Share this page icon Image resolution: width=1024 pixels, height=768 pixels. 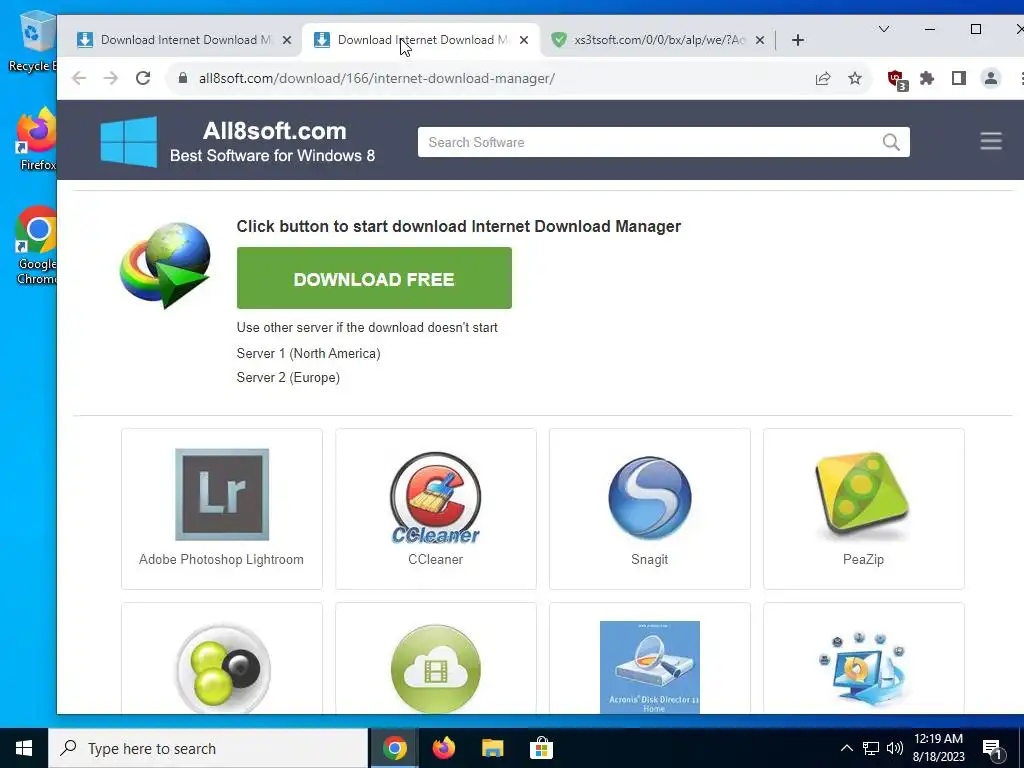coord(823,78)
